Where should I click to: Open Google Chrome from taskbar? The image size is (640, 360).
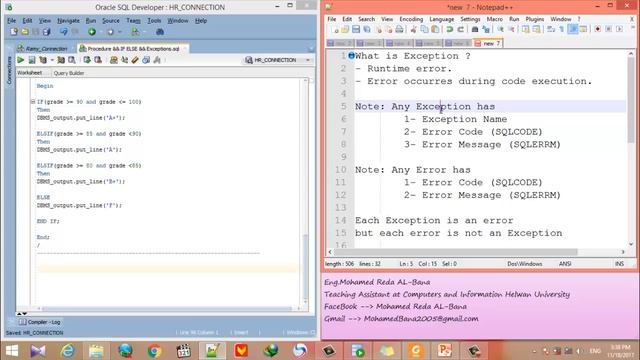tap(155, 351)
